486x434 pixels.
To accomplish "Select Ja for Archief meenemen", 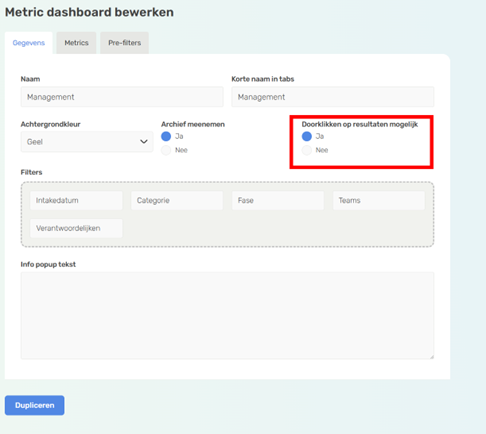I will pyautogui.click(x=166, y=136).
